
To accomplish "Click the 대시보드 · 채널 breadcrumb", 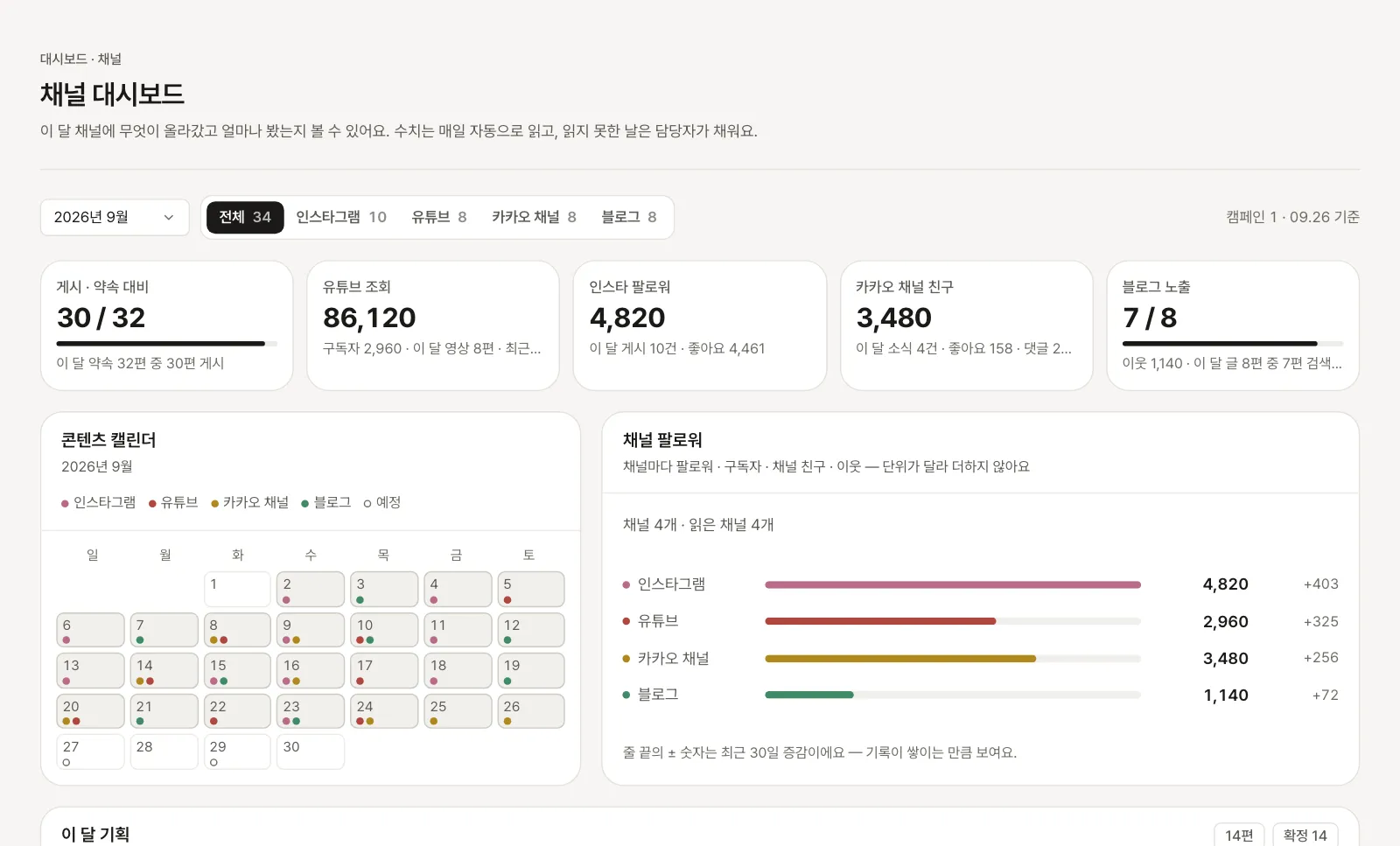I will (x=80, y=59).
